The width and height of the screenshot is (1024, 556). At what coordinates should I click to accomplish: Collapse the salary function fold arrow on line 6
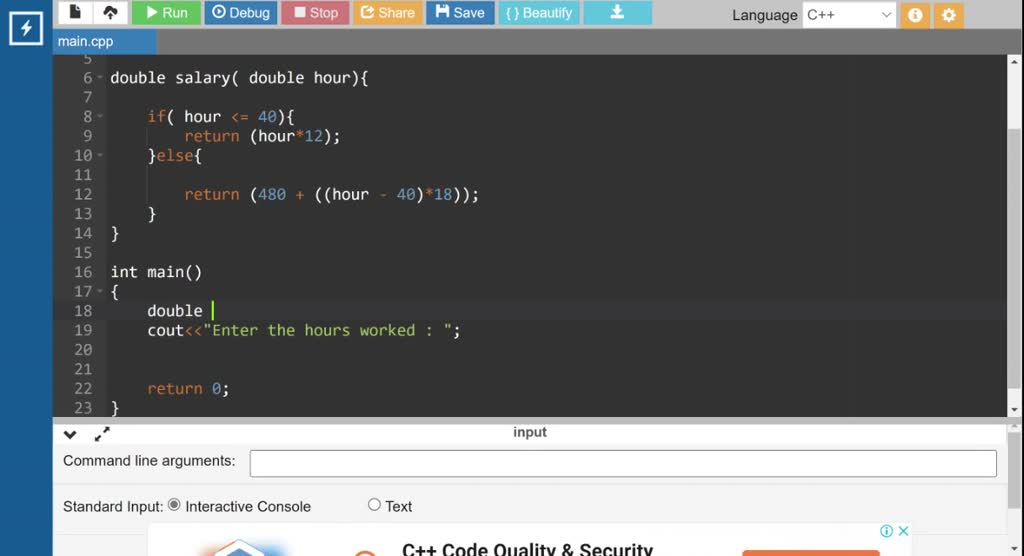tap(100, 78)
